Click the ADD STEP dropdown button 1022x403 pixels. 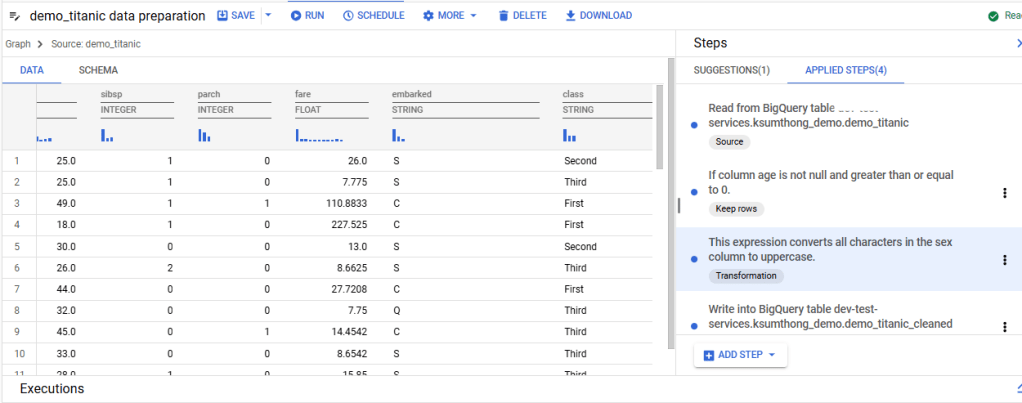click(740, 355)
